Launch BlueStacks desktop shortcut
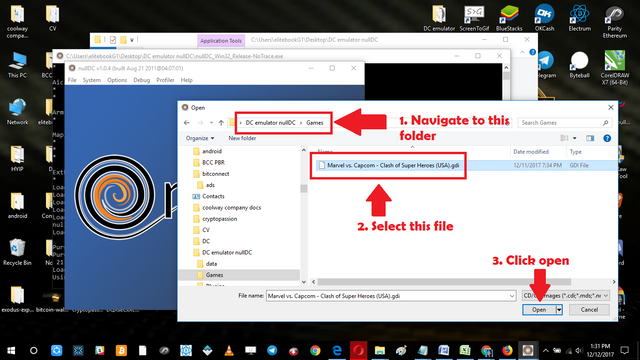Screen dimensions: 640x360 coord(509,18)
